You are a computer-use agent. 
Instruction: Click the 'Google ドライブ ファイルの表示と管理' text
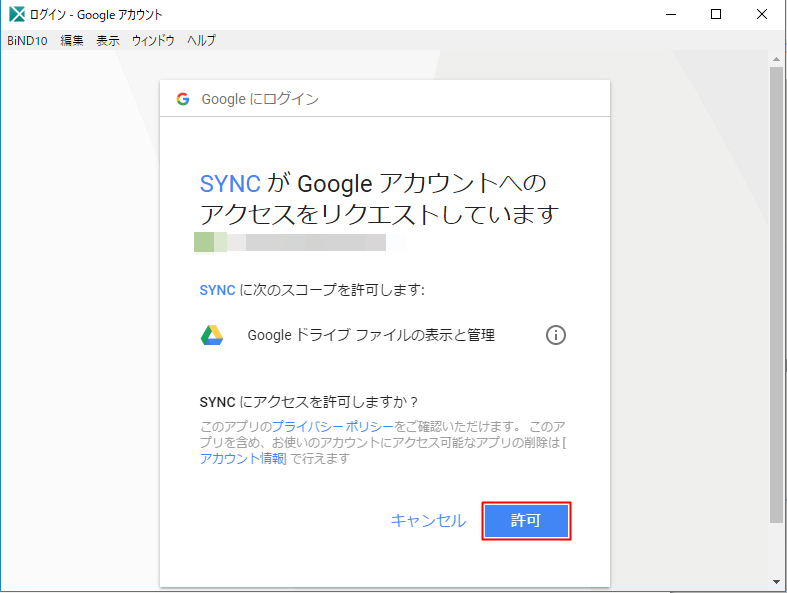click(371, 335)
